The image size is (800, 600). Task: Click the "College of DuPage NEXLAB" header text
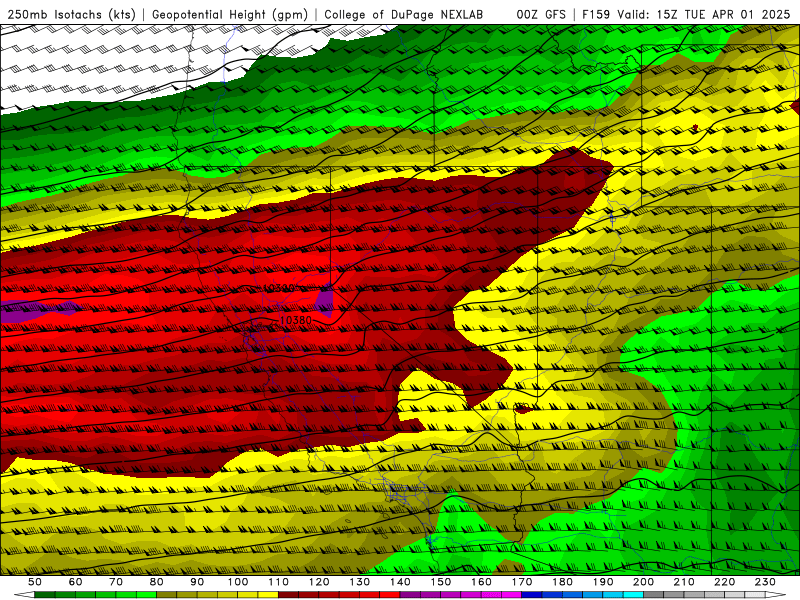pyautogui.click(x=404, y=15)
